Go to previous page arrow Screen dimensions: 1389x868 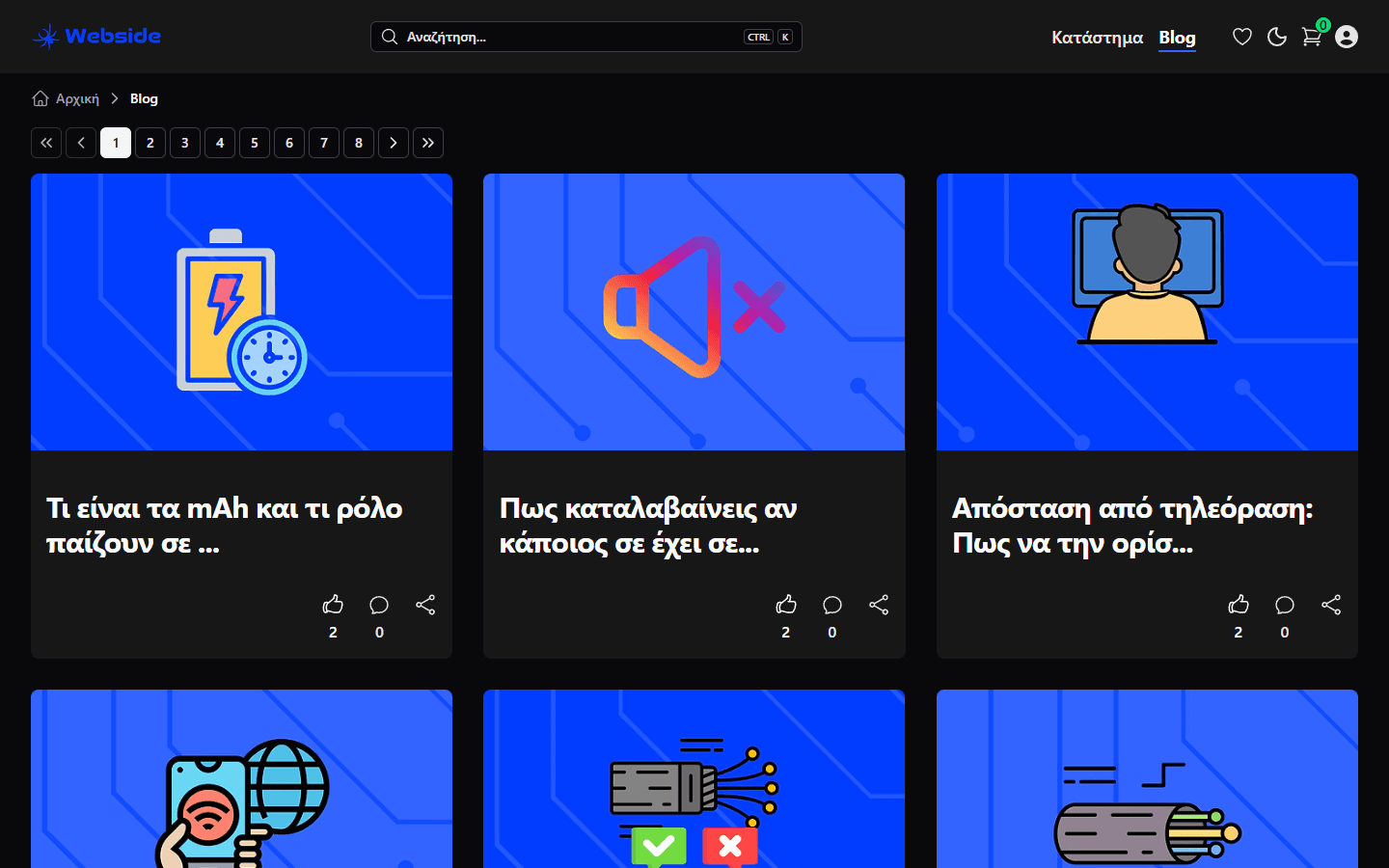pos(81,143)
